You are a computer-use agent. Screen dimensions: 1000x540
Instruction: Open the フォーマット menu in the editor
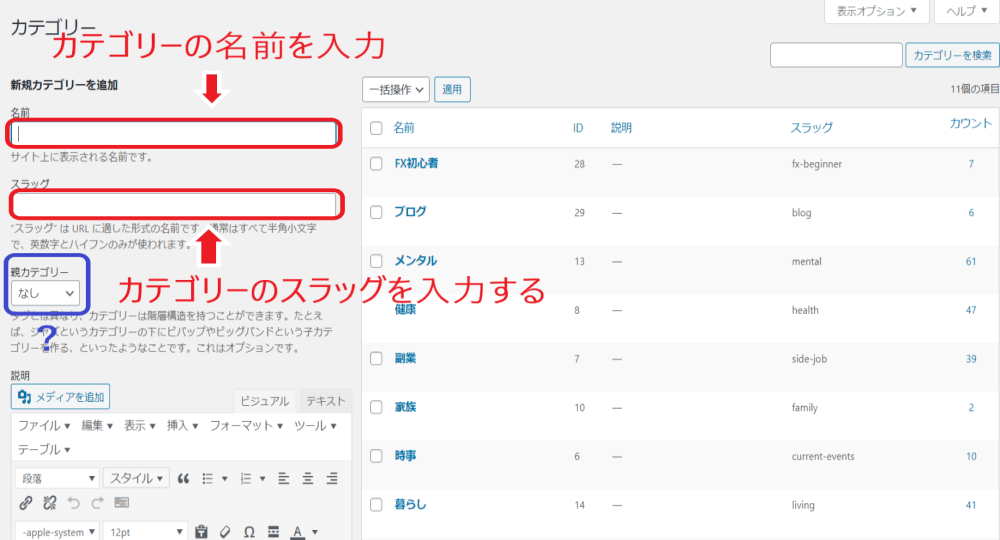[246, 426]
